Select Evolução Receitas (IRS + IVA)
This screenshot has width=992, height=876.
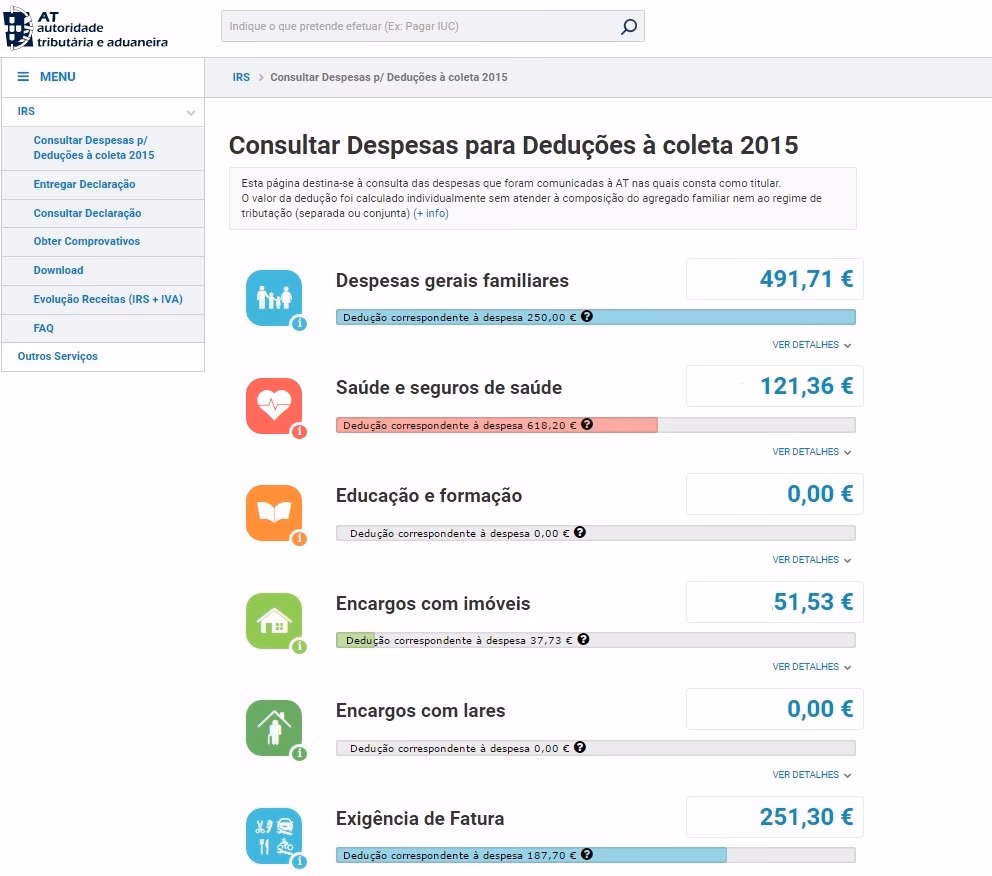(x=108, y=299)
